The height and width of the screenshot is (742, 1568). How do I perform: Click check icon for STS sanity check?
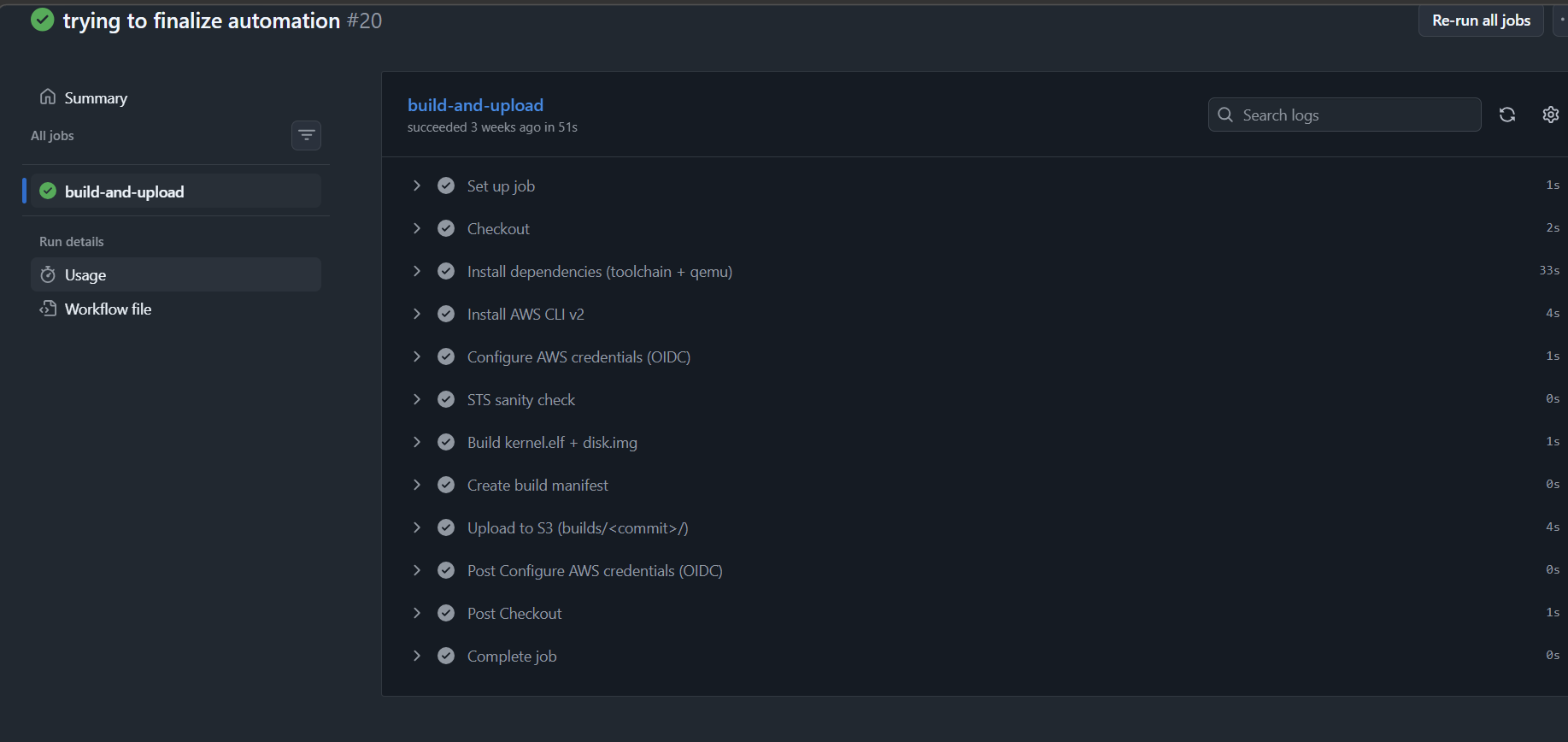[446, 399]
